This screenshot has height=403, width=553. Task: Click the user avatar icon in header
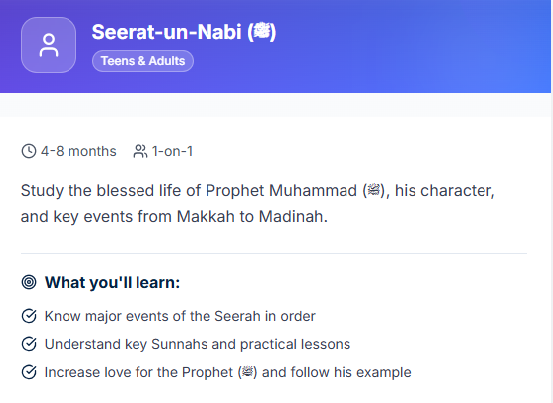pos(49,45)
